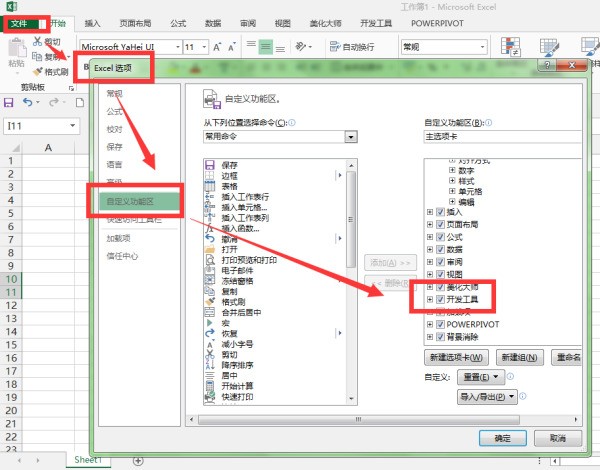Screen dimensions: 600x470
Task: Click the Conditional Formatting icon
Action: click(x=510, y=47)
